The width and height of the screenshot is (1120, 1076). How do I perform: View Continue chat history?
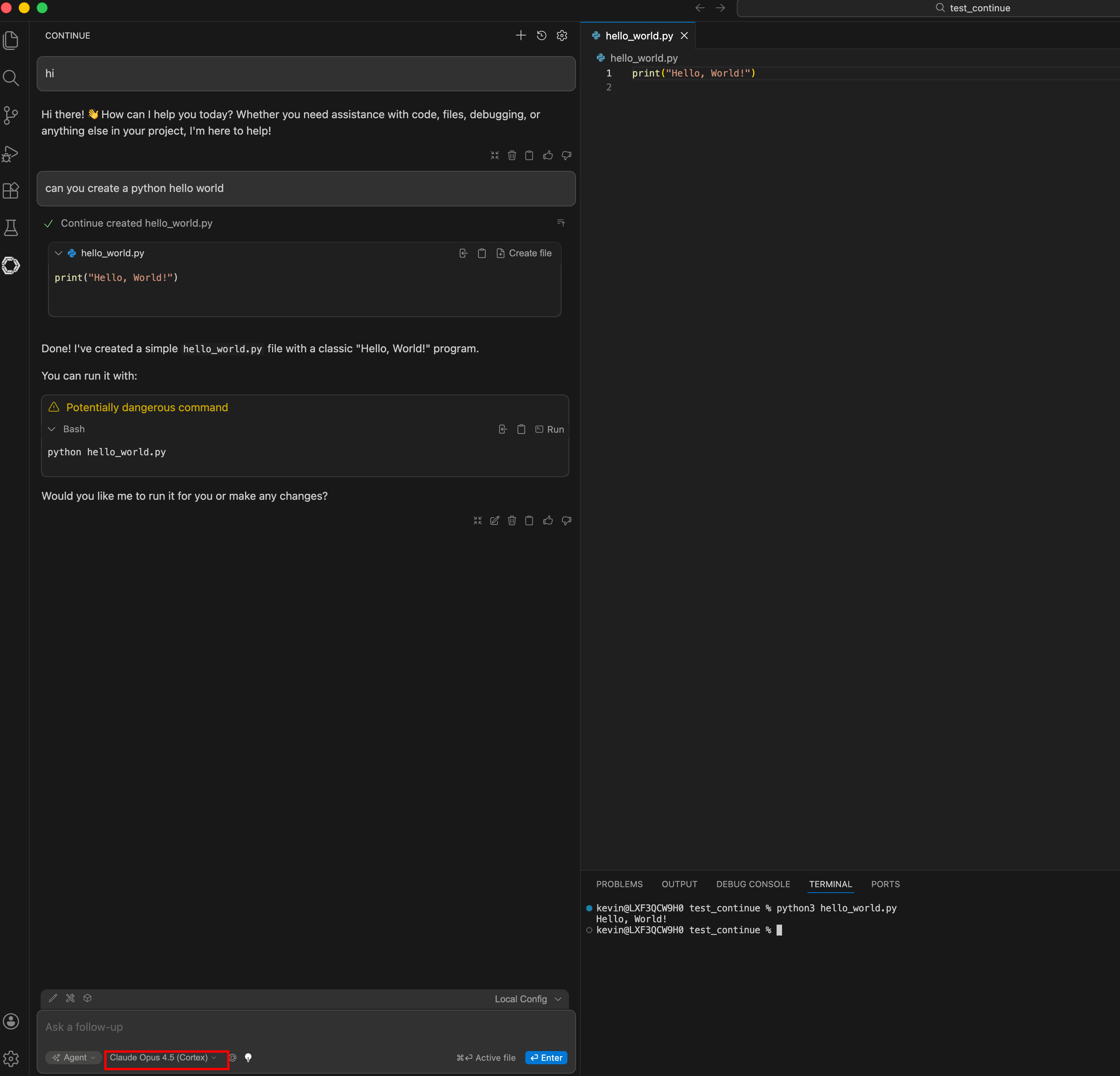coord(541,35)
